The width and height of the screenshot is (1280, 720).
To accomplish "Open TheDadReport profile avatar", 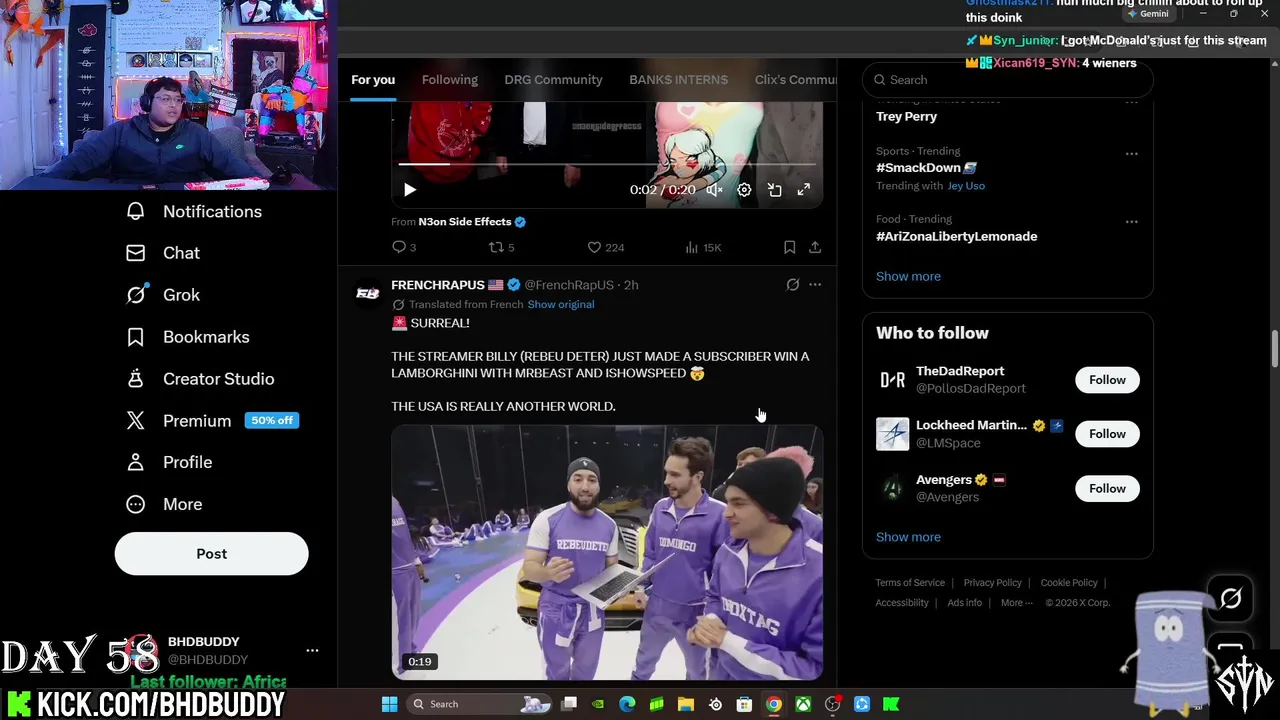I will [892, 380].
